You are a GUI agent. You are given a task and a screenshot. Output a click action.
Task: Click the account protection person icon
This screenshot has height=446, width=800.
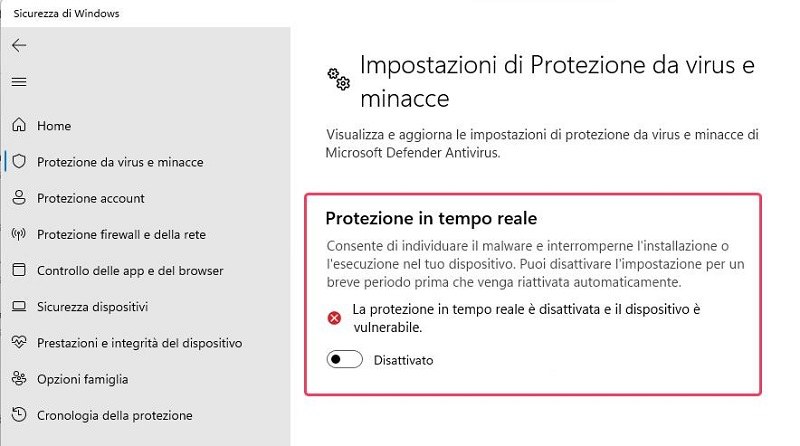coord(19,198)
